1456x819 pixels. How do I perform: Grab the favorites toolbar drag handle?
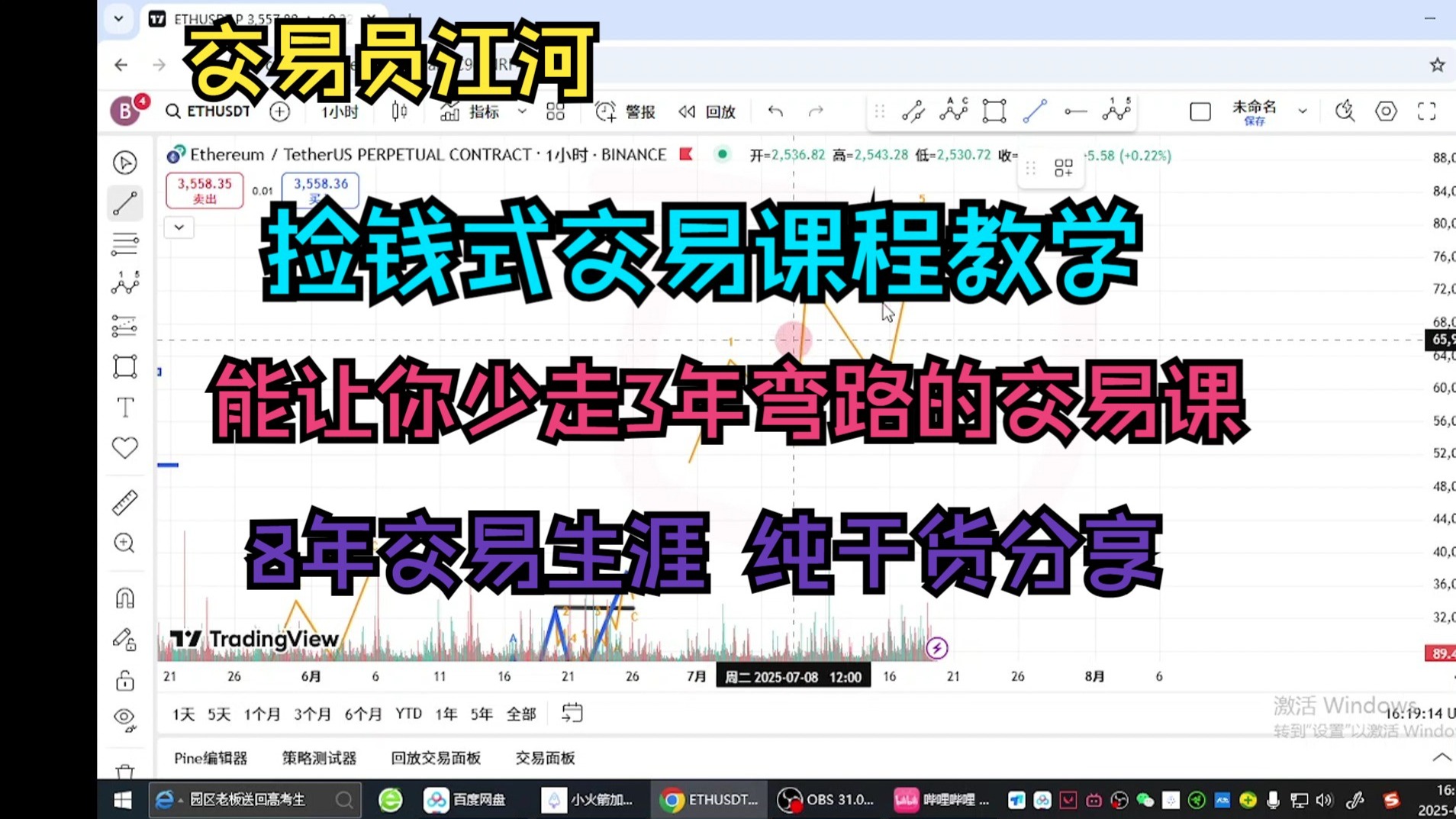point(880,111)
